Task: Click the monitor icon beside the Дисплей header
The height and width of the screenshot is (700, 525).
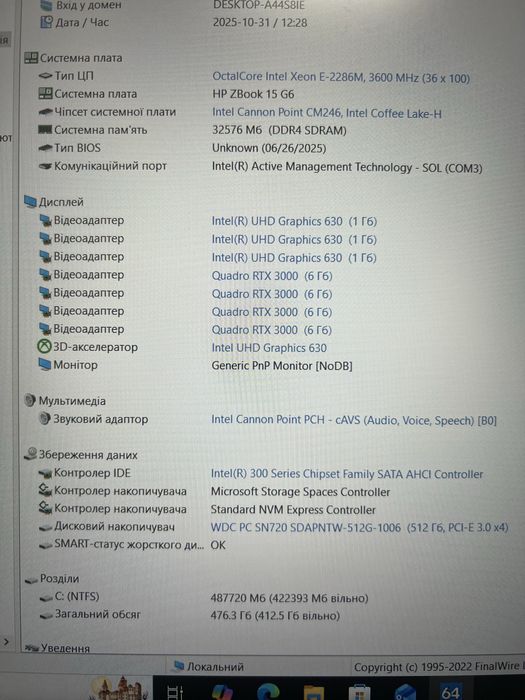Action: [30, 202]
